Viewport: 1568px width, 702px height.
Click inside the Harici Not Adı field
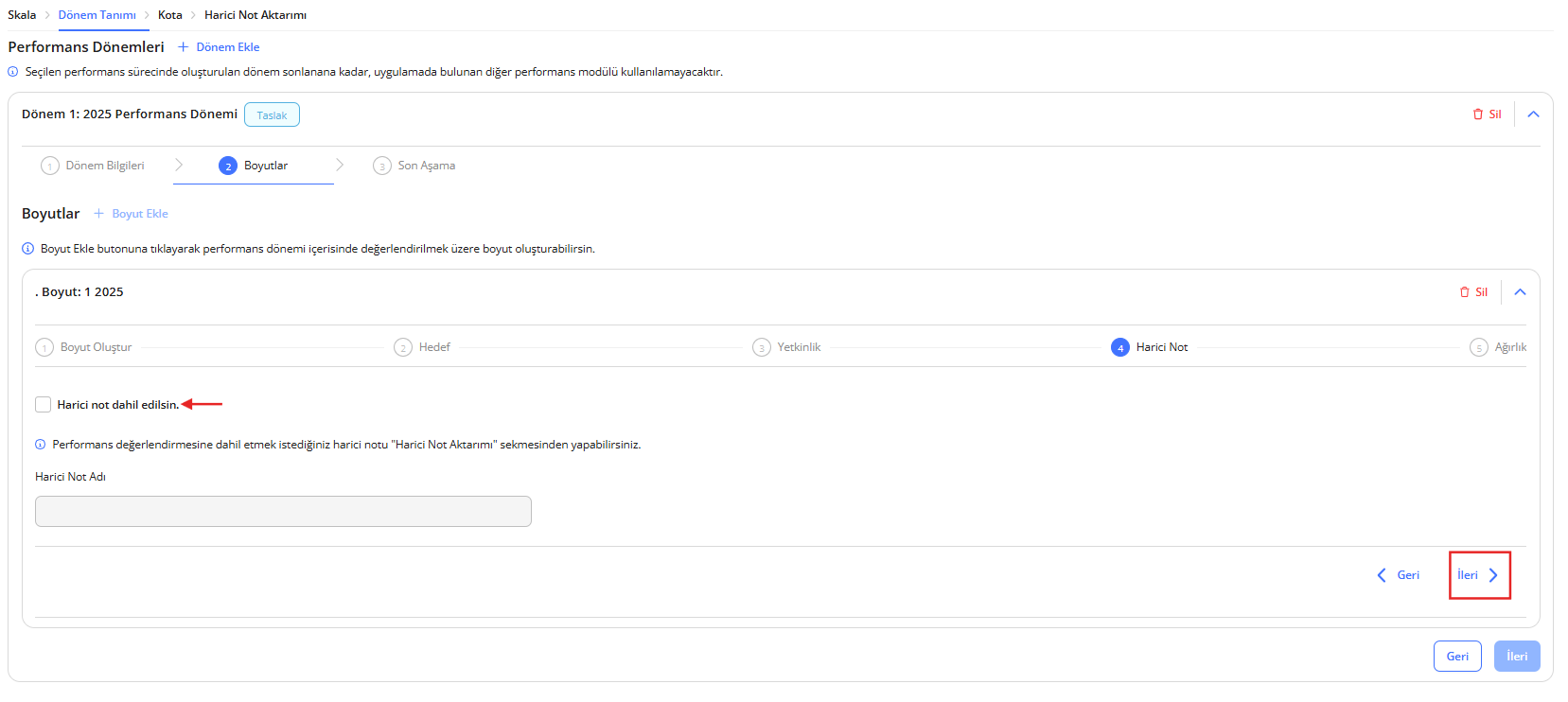[283, 512]
